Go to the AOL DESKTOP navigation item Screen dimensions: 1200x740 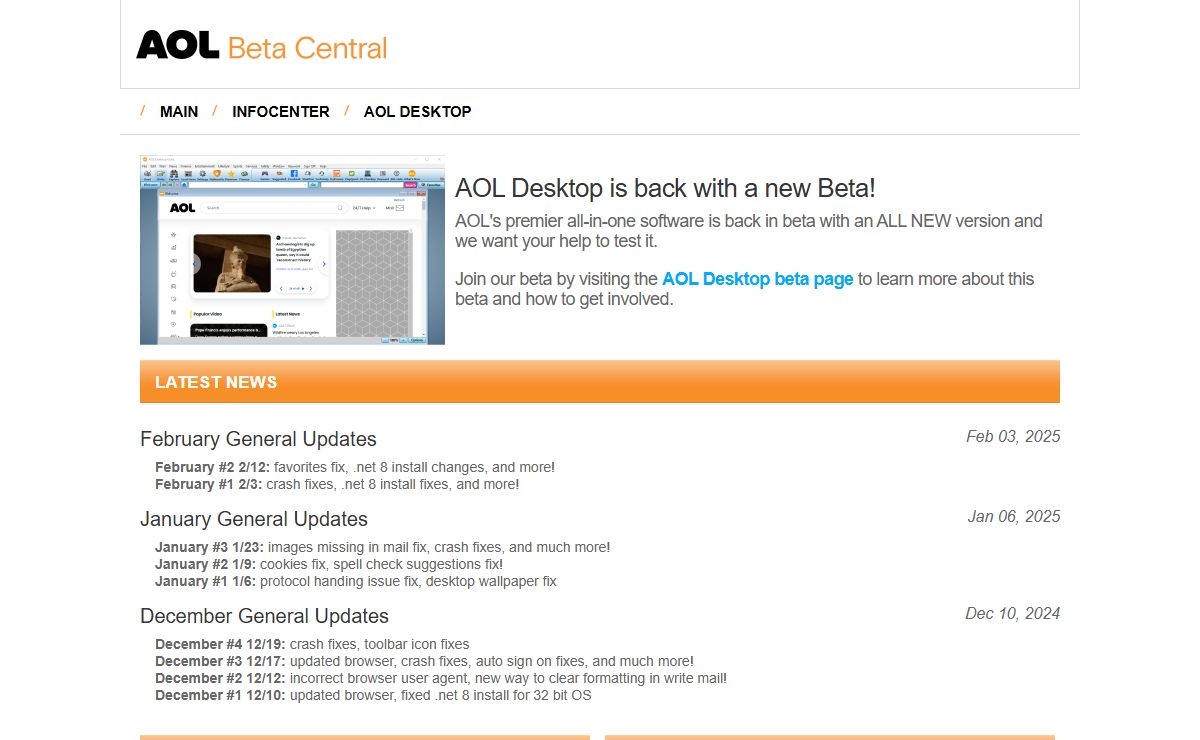pos(417,112)
